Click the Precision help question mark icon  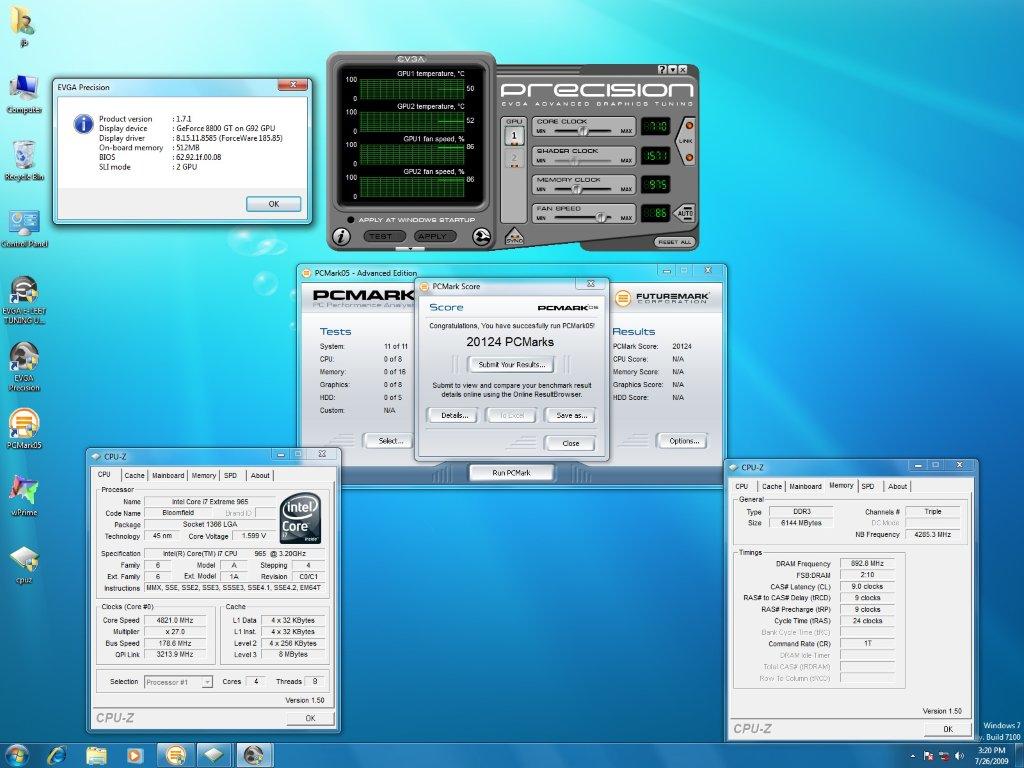pos(662,69)
